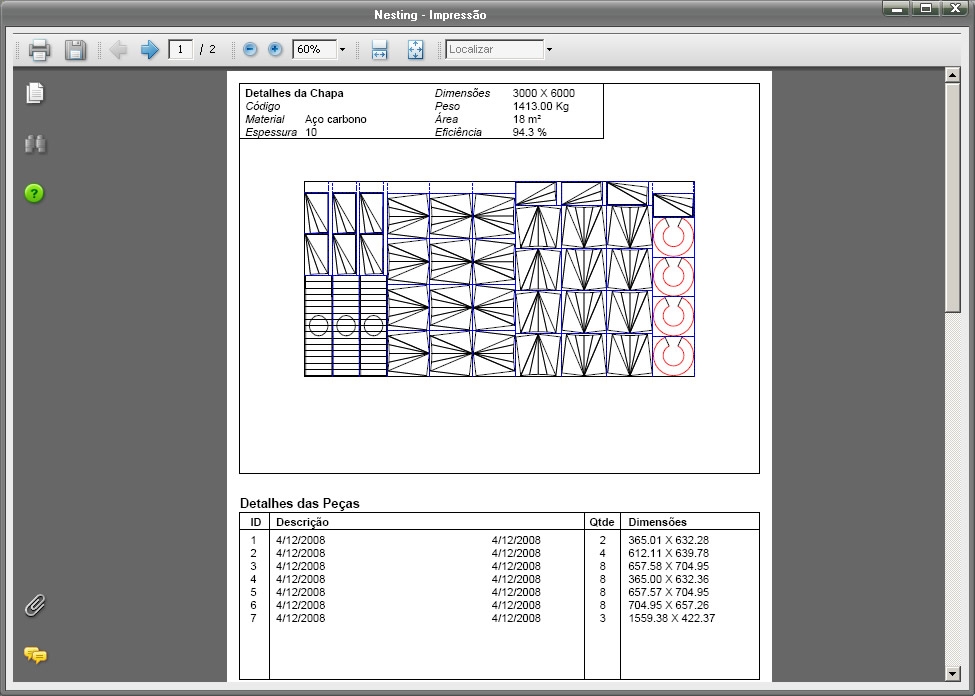Click into the Localizar search box
The image size is (975, 696).
click(x=494, y=49)
